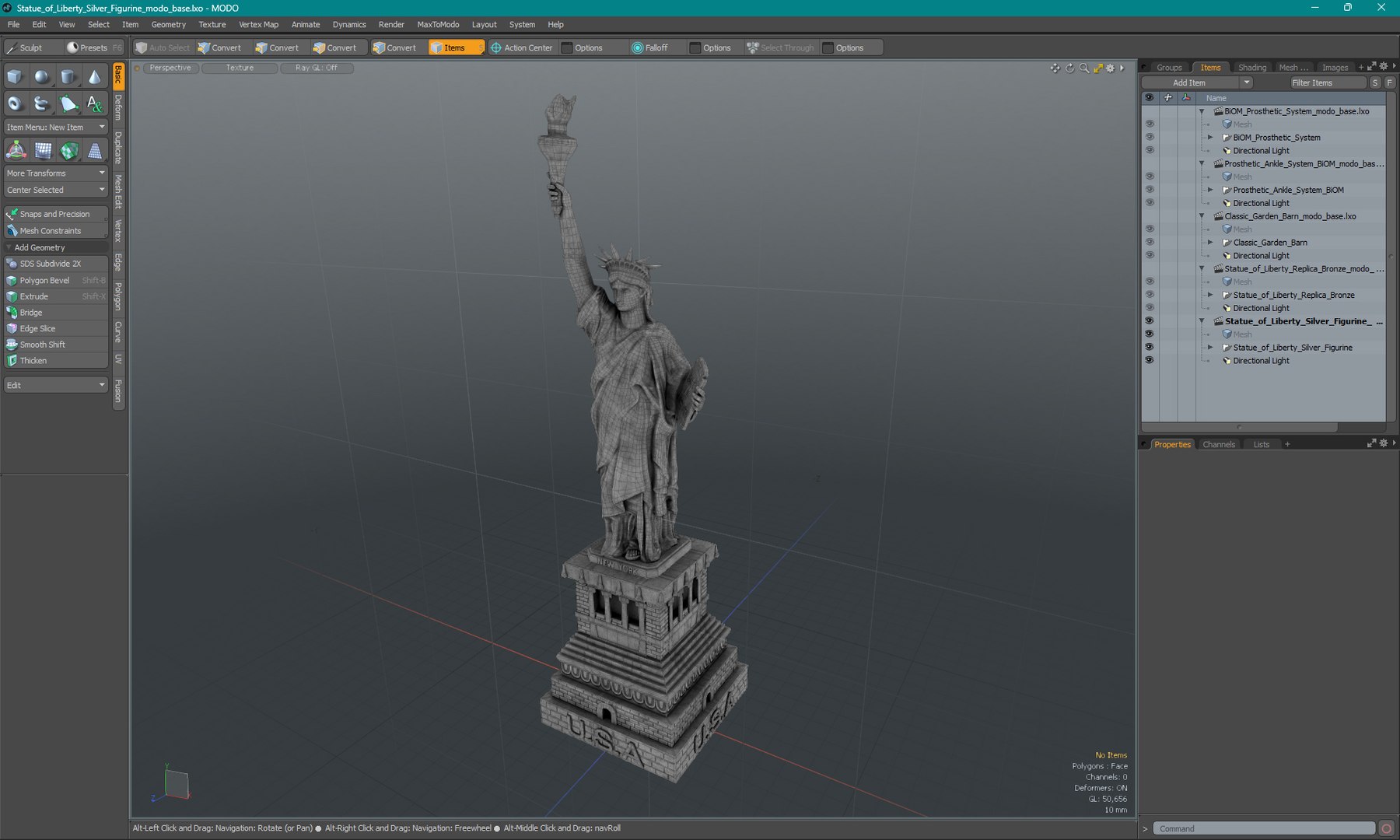Open the Render menu
This screenshot has width=1400, height=840.
tap(391, 24)
